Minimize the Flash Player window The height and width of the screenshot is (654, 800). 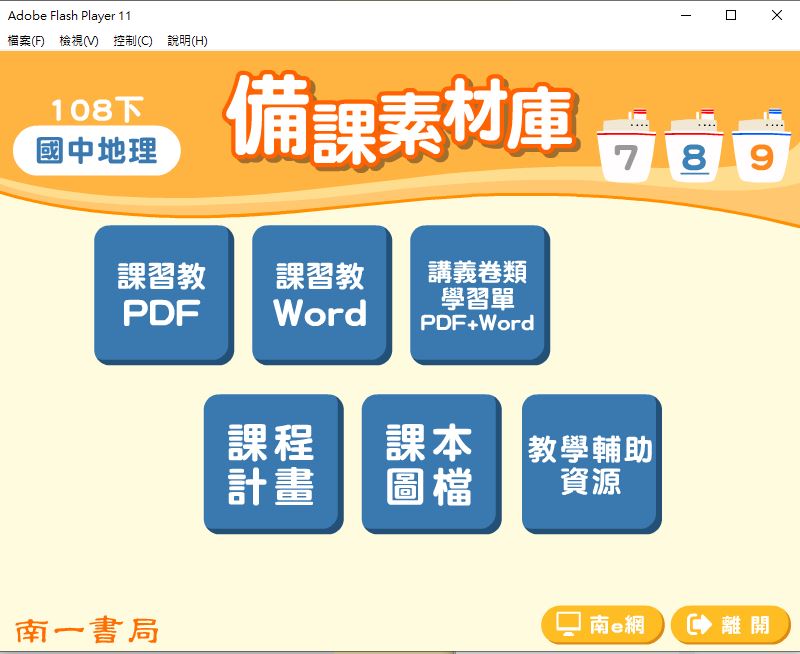click(685, 15)
